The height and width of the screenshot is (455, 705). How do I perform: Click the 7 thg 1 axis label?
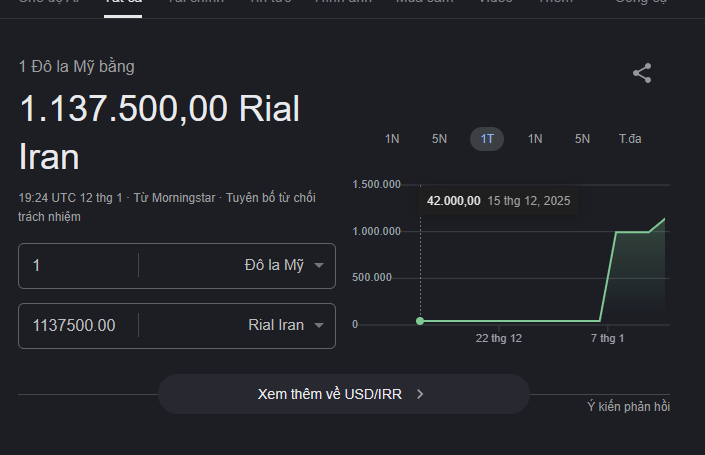pyautogui.click(x=607, y=338)
